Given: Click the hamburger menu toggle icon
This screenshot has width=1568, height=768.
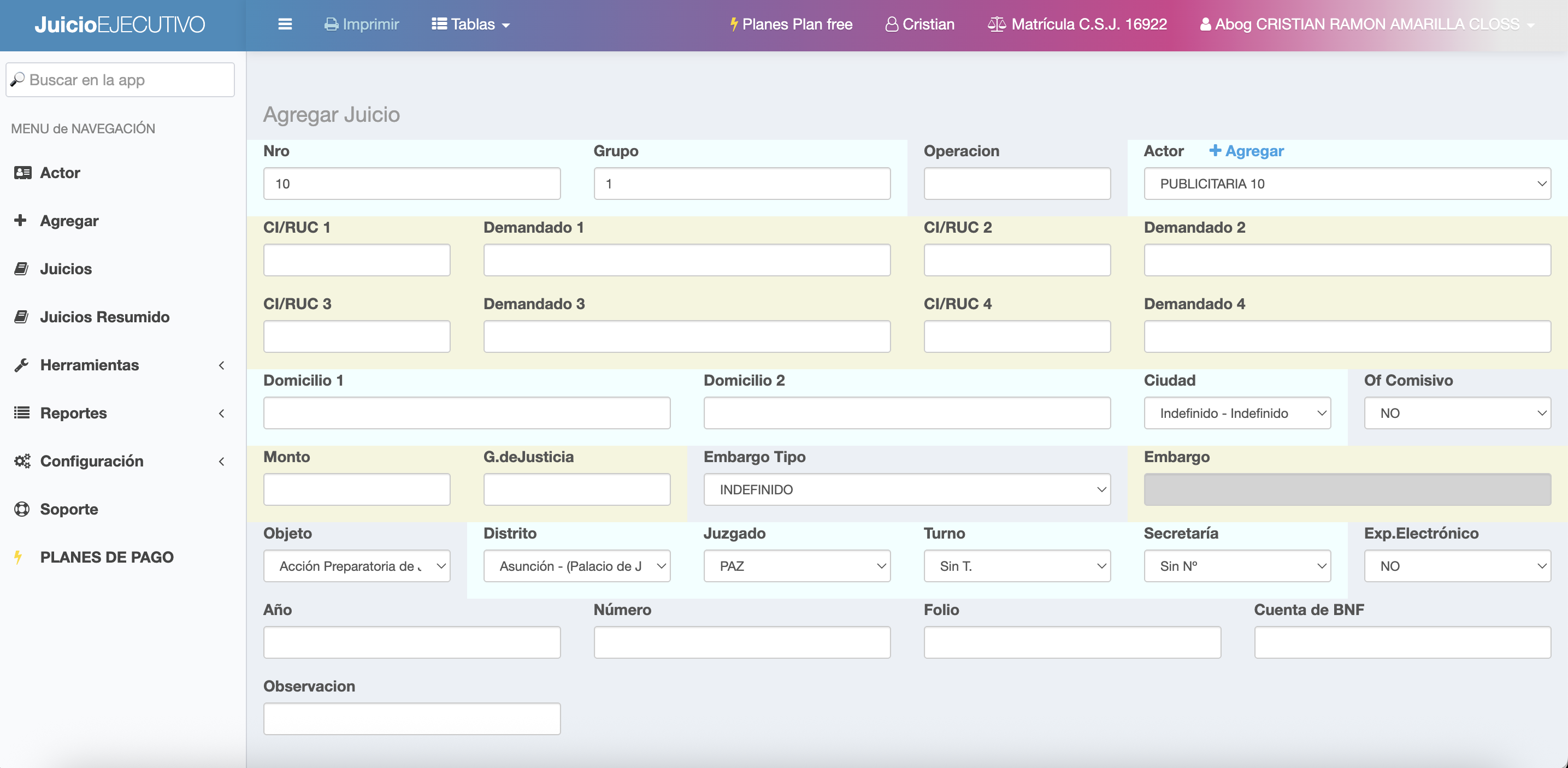Looking at the screenshot, I should coord(285,25).
